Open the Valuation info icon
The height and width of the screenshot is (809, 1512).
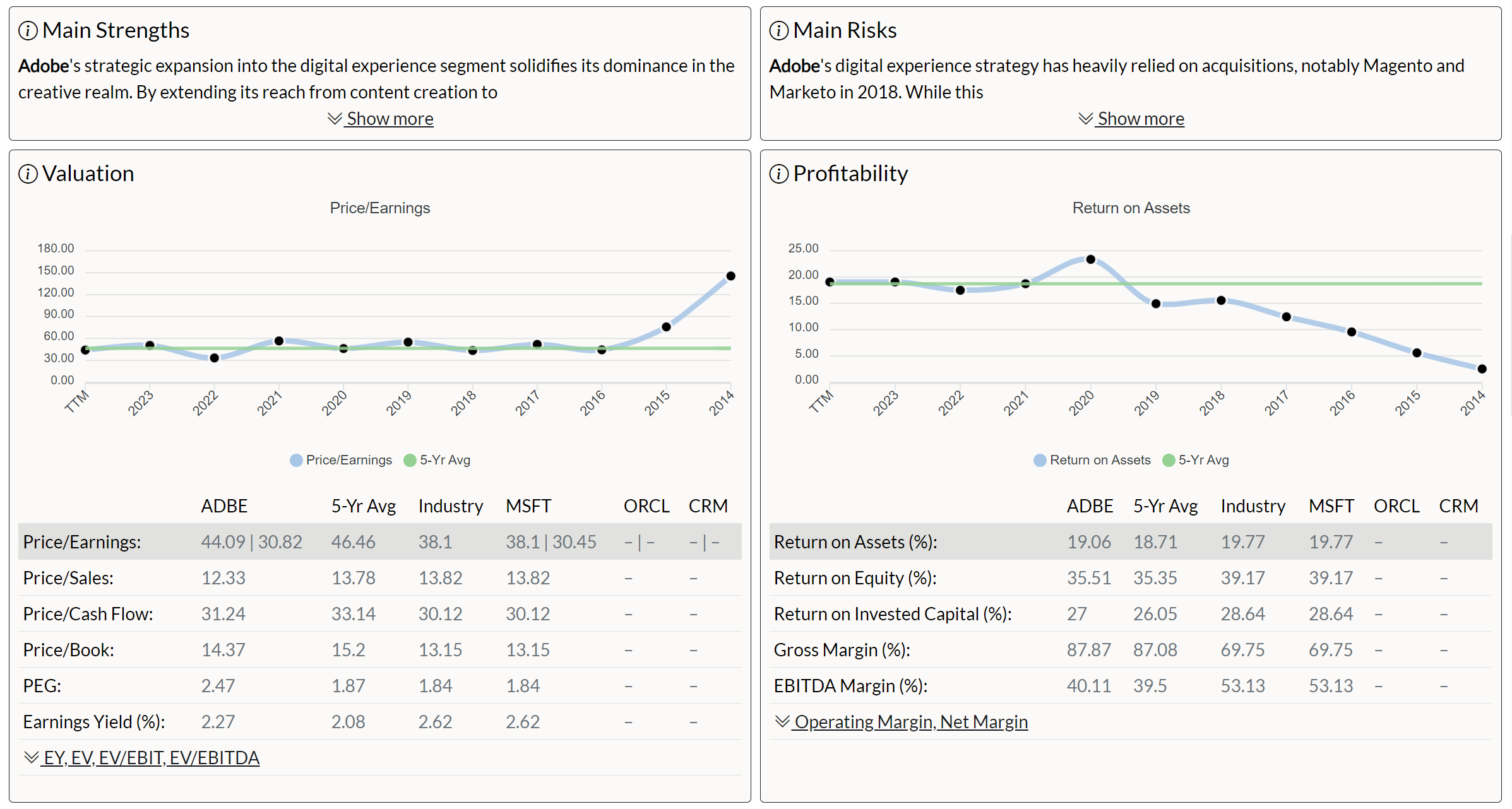[x=28, y=174]
